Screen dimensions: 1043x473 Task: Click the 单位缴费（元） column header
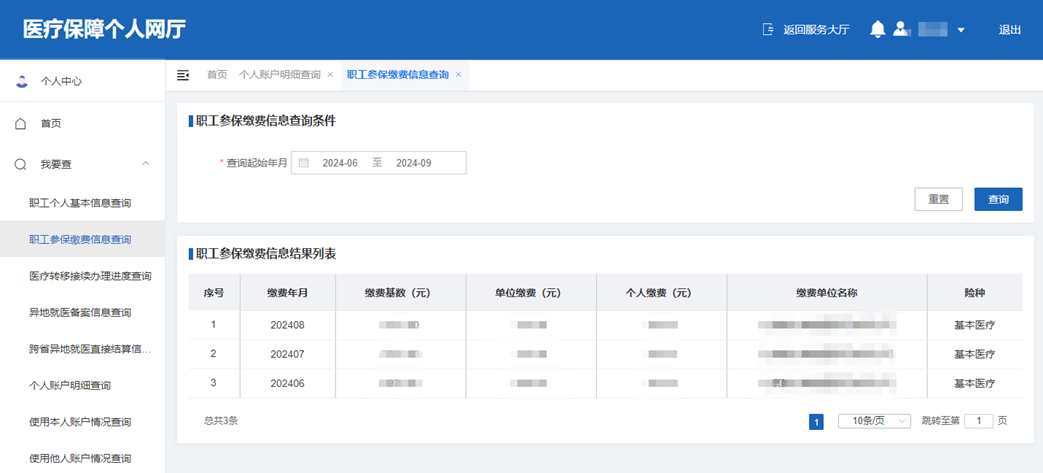pyautogui.click(x=531, y=292)
